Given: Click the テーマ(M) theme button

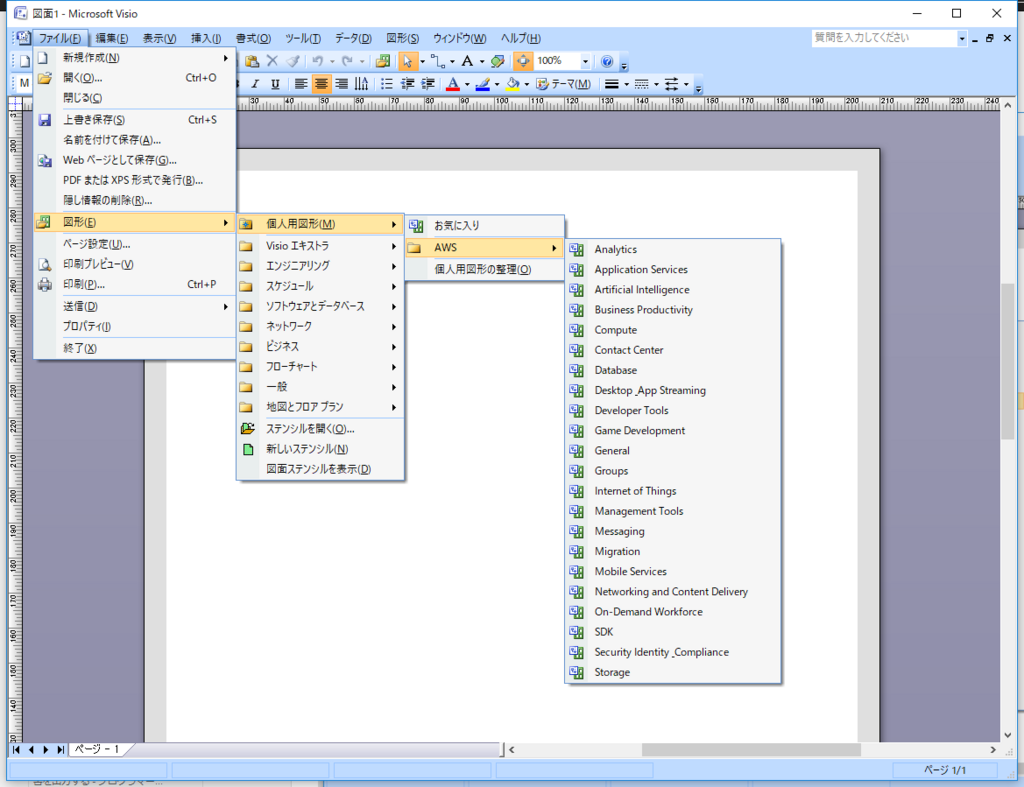Looking at the screenshot, I should (x=564, y=84).
